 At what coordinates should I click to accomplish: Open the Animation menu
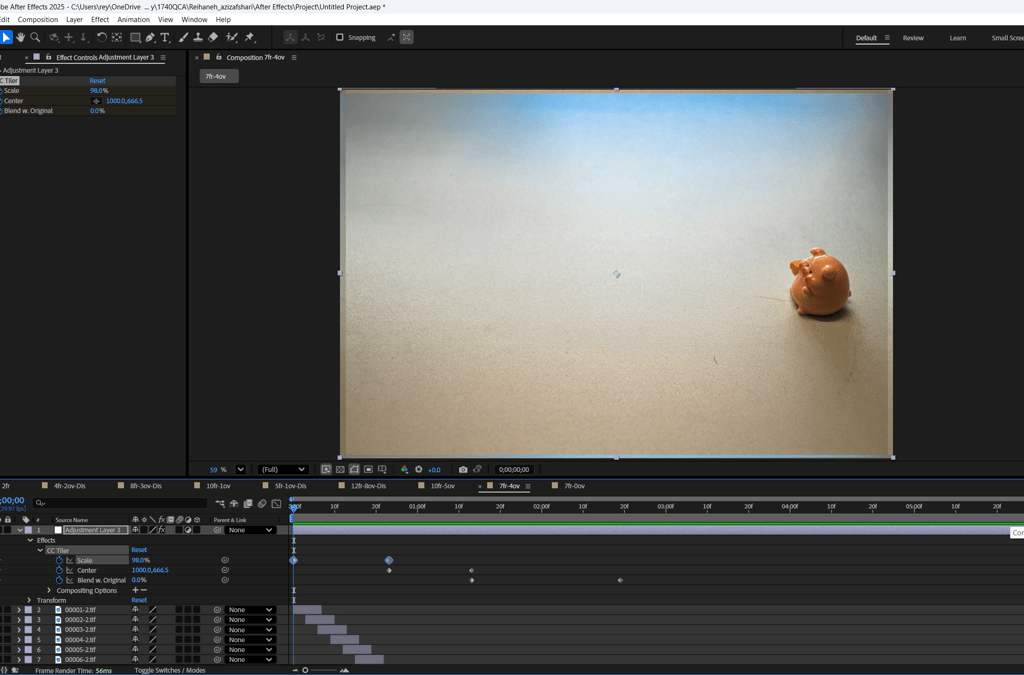[x=133, y=20]
